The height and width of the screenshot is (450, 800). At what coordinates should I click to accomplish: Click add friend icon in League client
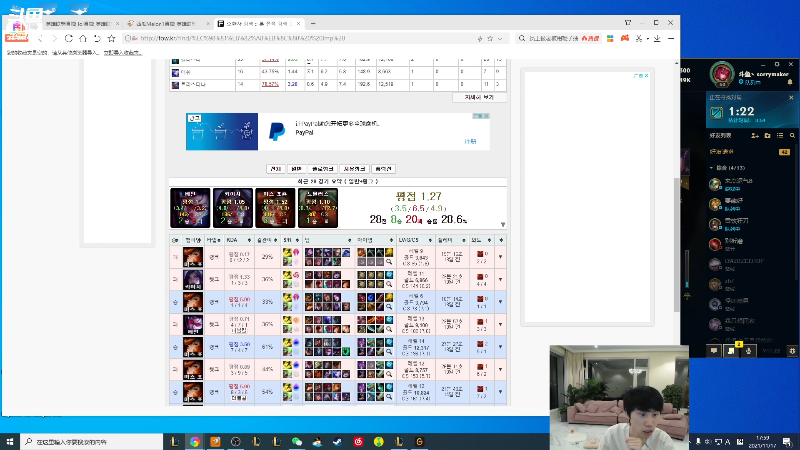pyautogui.click(x=755, y=136)
